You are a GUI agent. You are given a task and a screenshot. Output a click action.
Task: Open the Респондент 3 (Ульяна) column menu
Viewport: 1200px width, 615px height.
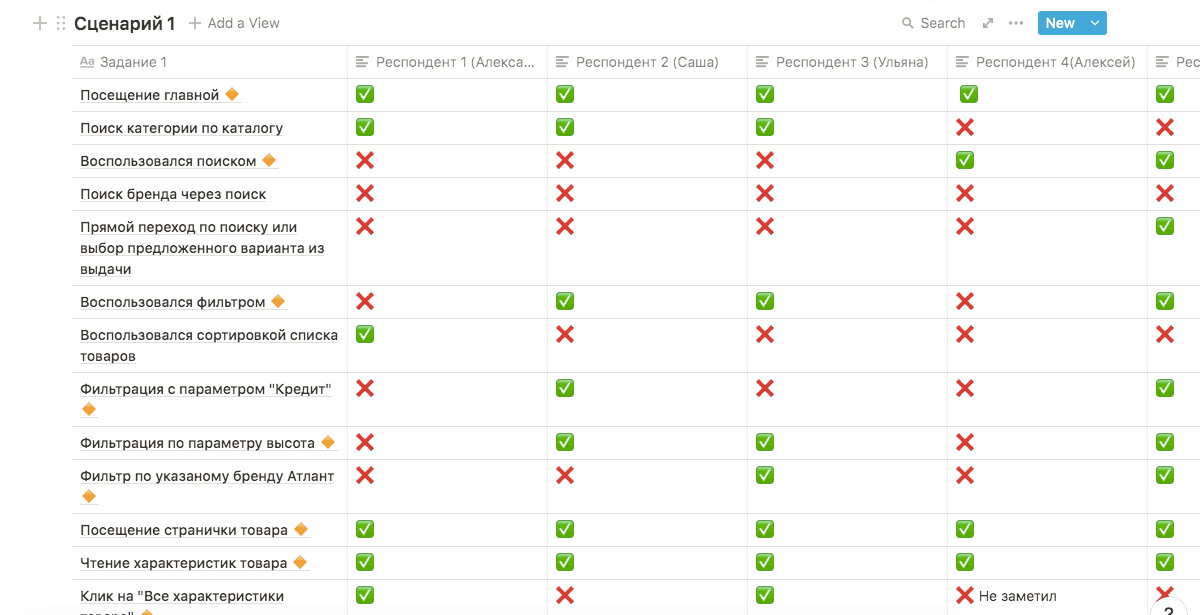pos(852,62)
